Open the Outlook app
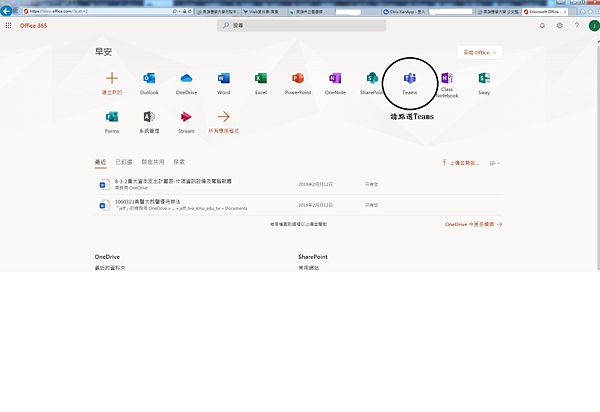This screenshot has height=412, width=600. coord(149,78)
